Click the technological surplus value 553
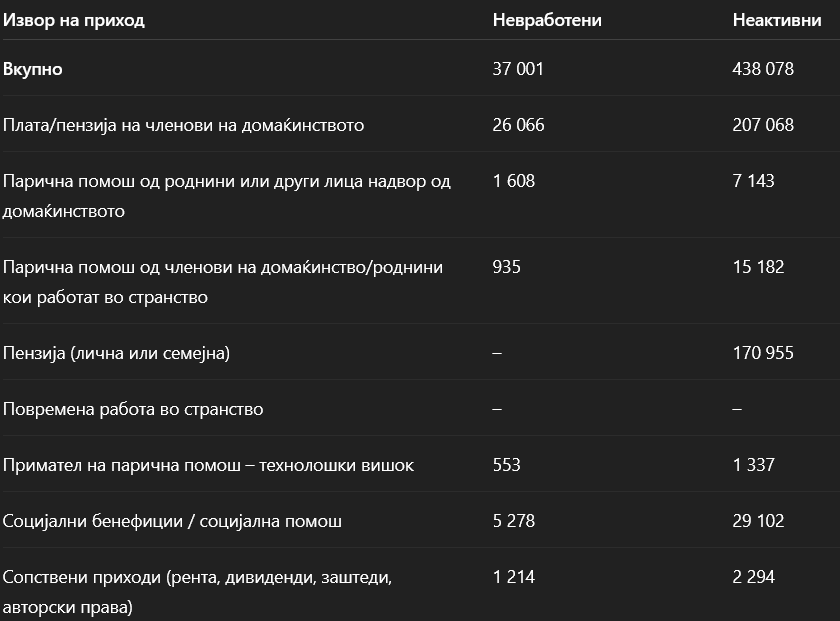 click(x=507, y=465)
